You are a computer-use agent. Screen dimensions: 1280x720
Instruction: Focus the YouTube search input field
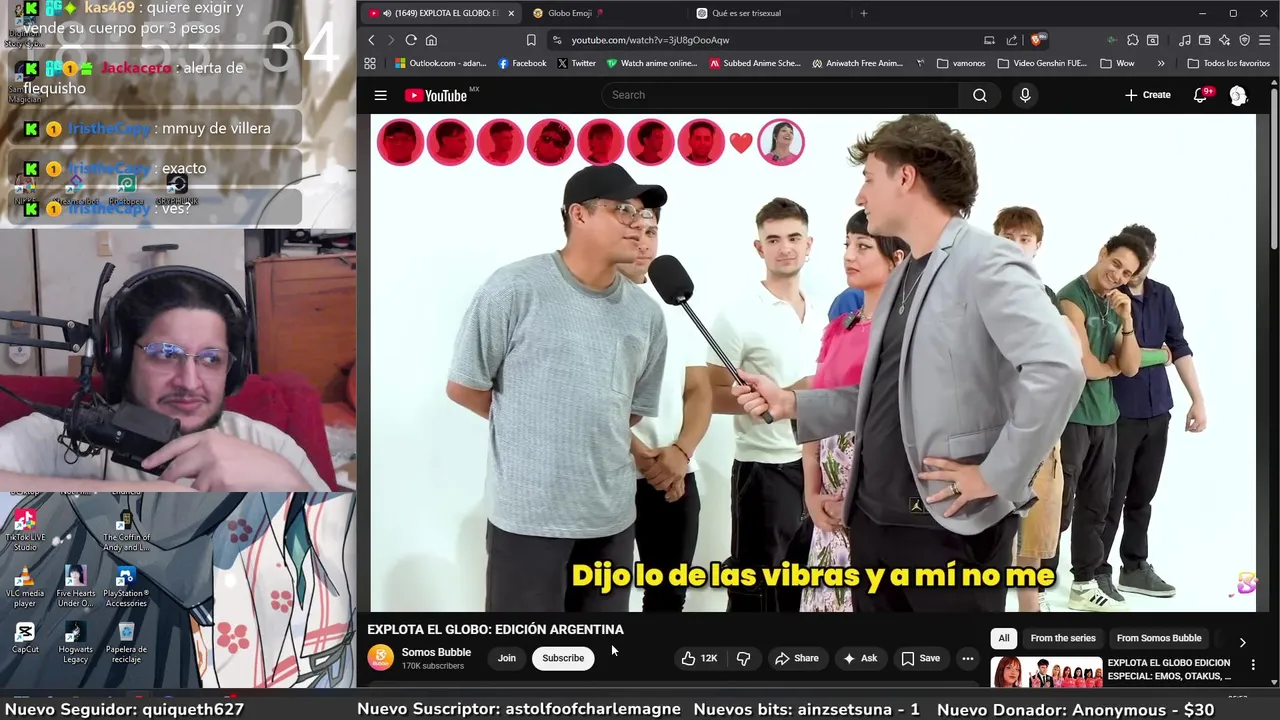780,95
